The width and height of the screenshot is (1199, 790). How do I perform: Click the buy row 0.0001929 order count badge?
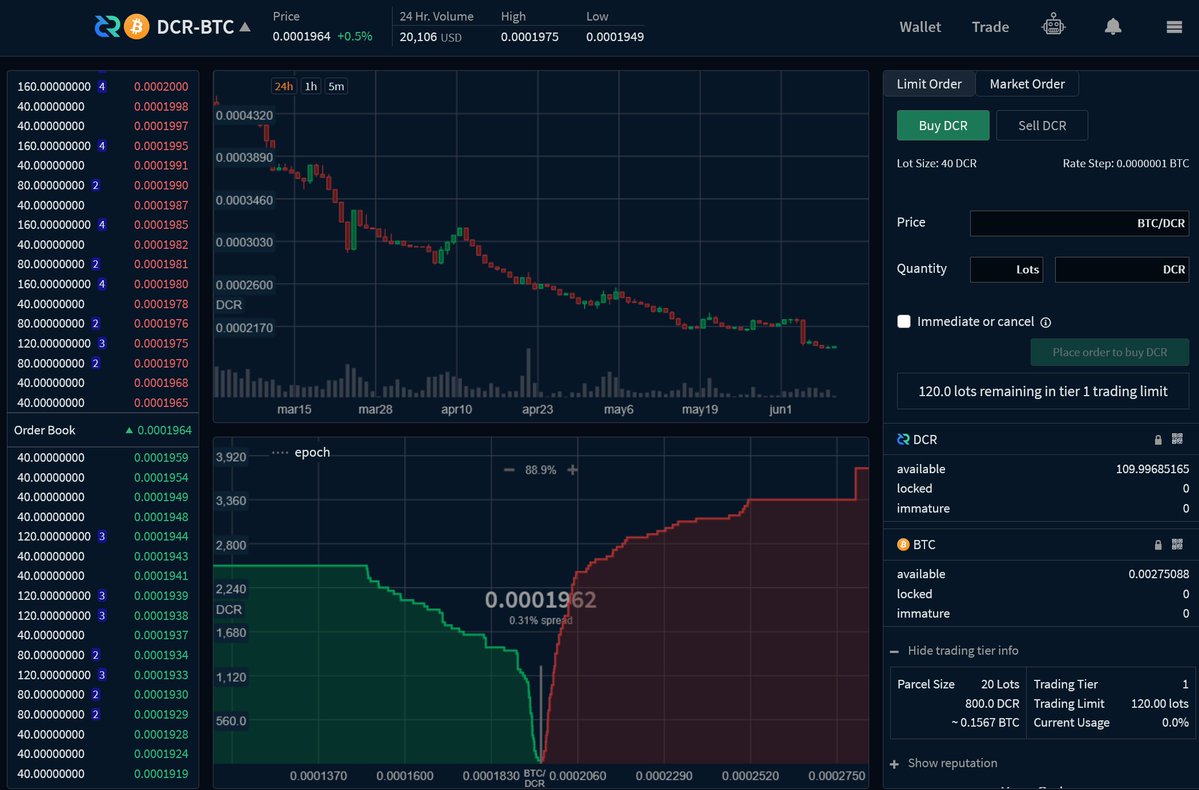click(x=96, y=714)
